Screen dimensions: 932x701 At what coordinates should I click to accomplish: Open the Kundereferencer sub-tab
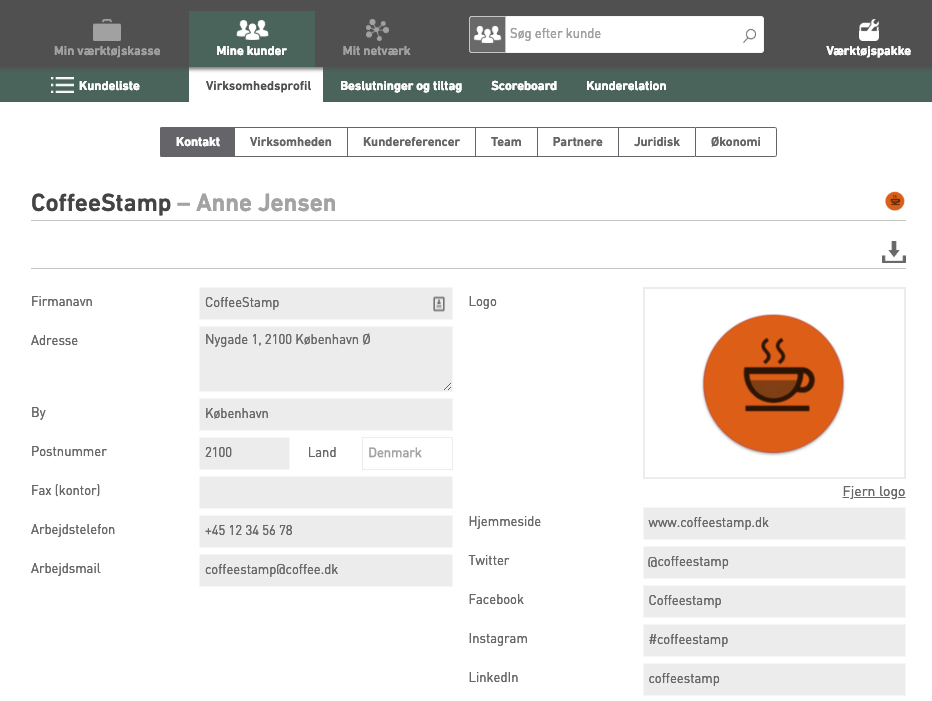pyautogui.click(x=411, y=142)
